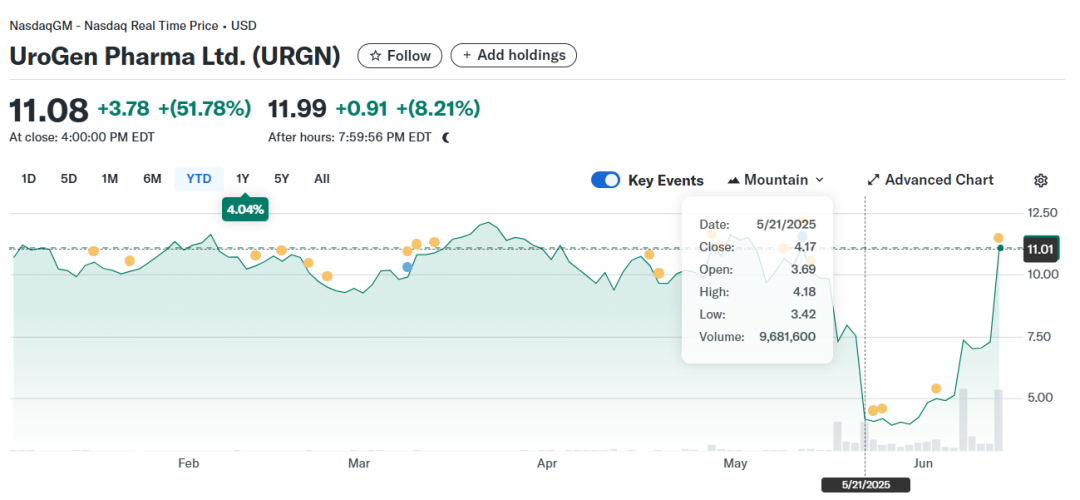Toggle the Key Events switch off
1080x500 pixels.
(605, 180)
